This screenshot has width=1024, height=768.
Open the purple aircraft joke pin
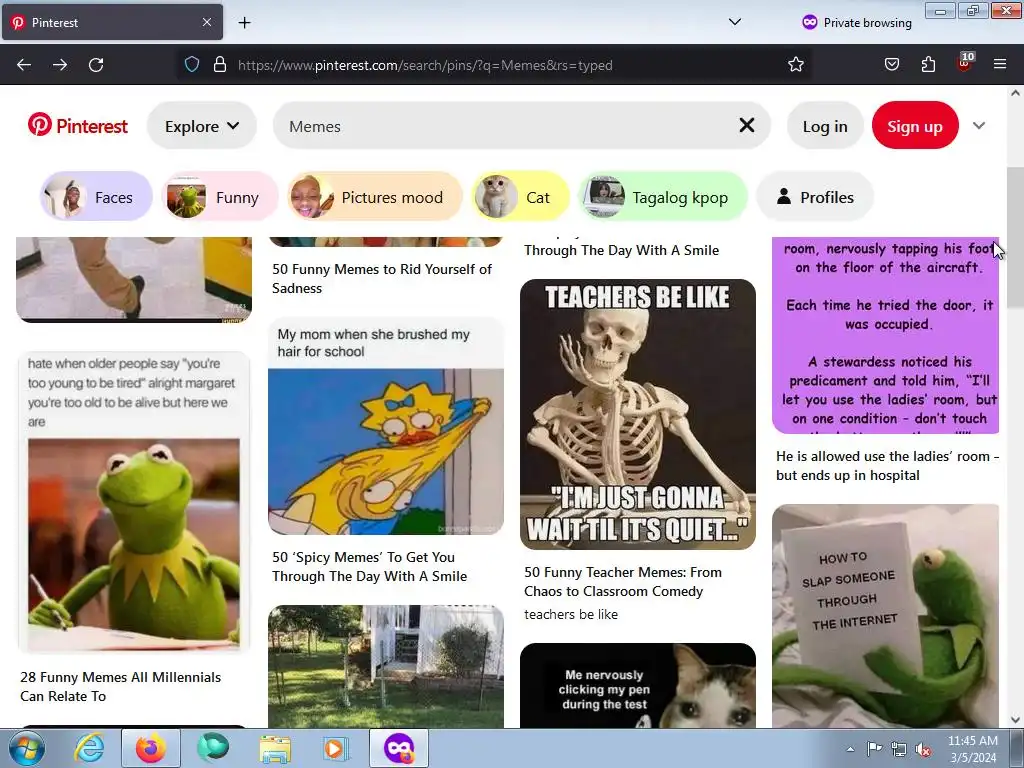886,335
